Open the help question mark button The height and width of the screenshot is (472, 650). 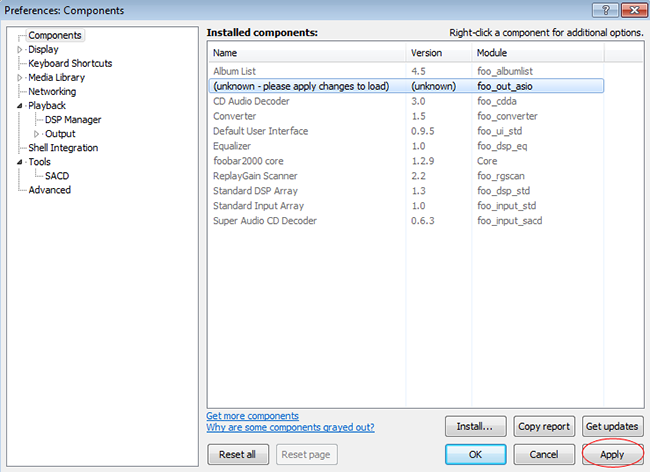(605, 10)
